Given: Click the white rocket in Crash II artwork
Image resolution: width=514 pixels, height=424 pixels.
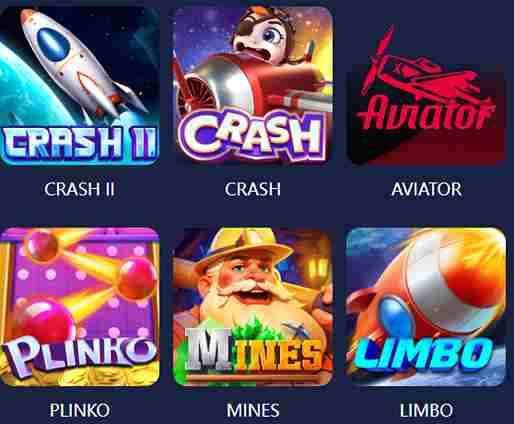Looking at the screenshot, I should tap(80, 63).
